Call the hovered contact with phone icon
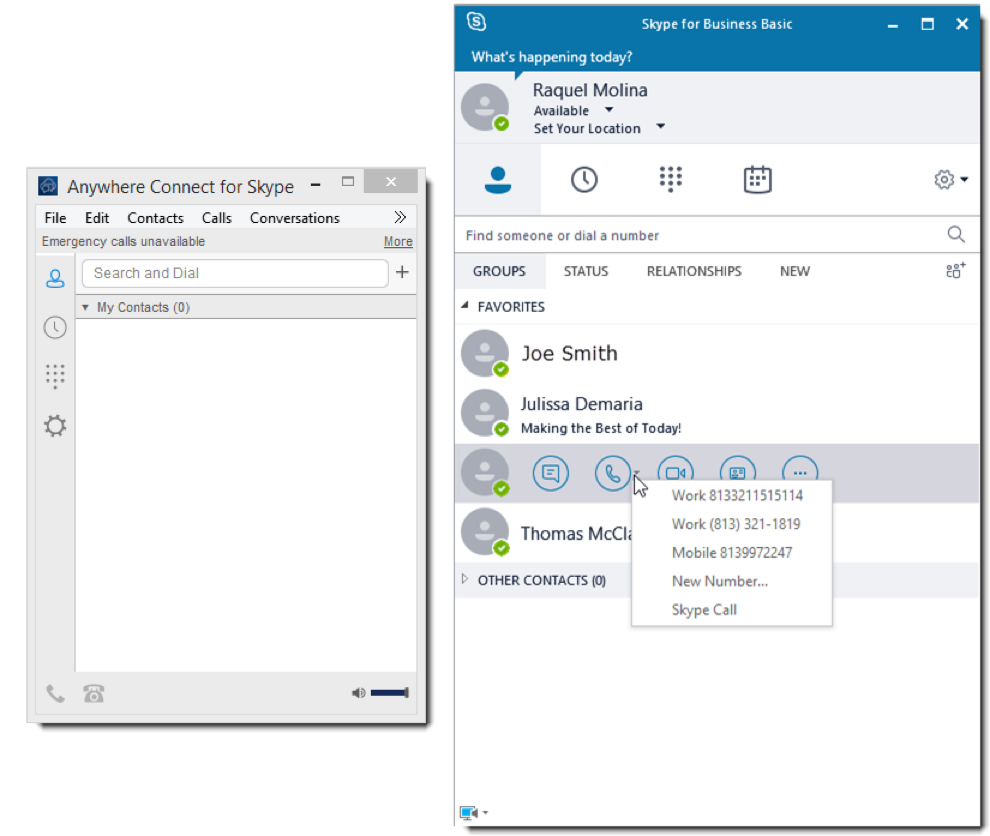The image size is (990, 836). click(x=612, y=473)
